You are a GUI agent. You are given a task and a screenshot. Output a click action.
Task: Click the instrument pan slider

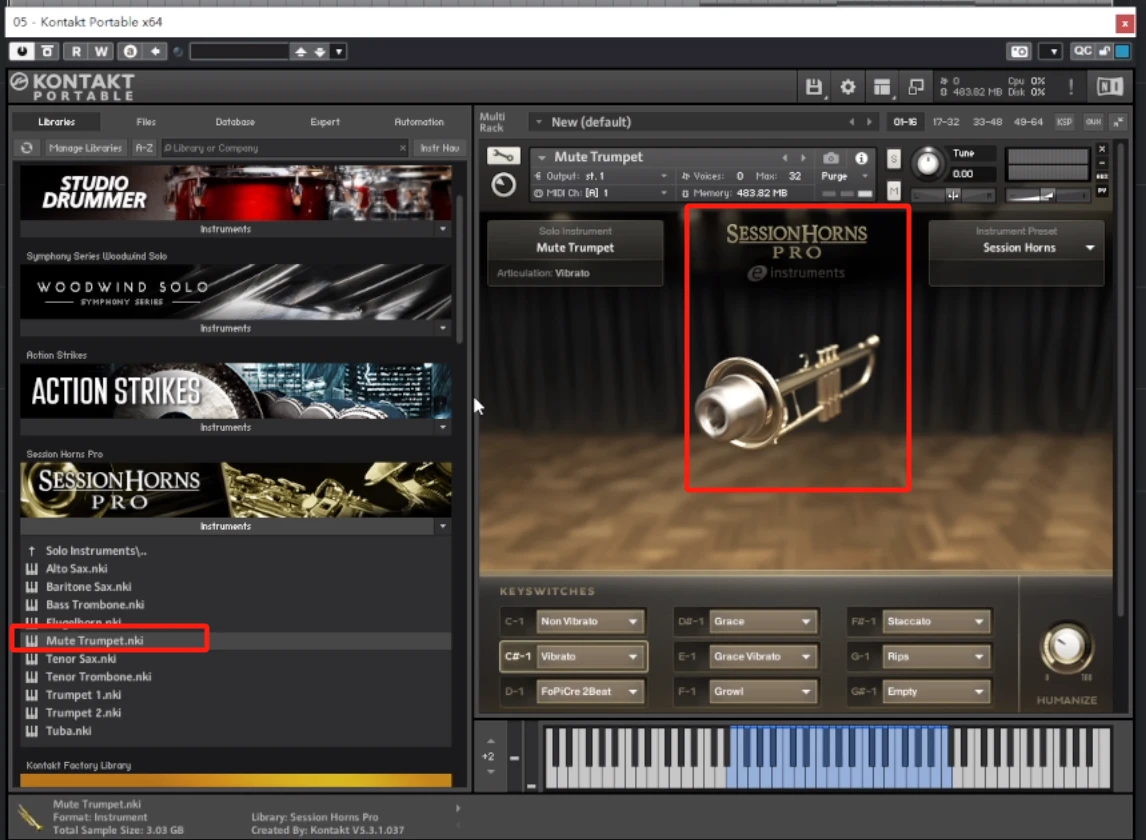pos(953,195)
